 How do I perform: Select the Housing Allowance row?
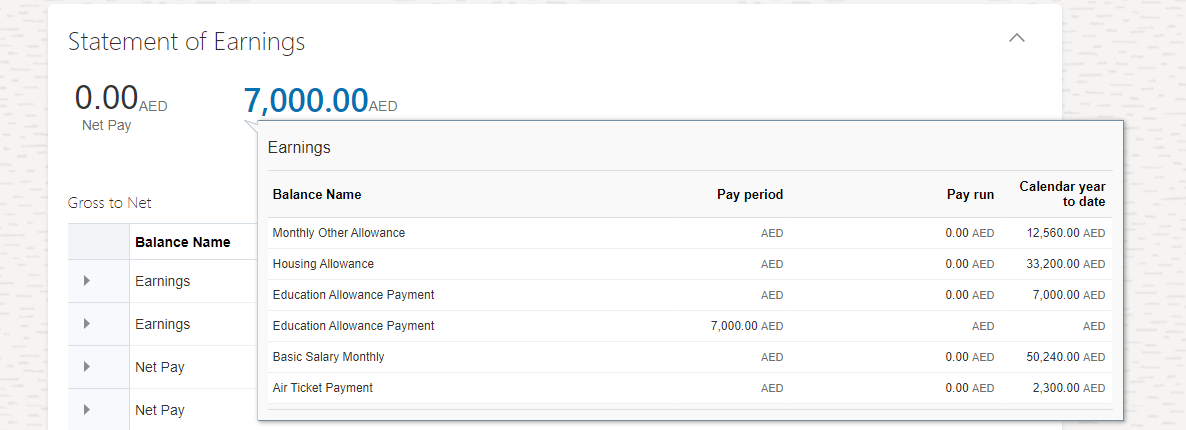click(x=690, y=264)
